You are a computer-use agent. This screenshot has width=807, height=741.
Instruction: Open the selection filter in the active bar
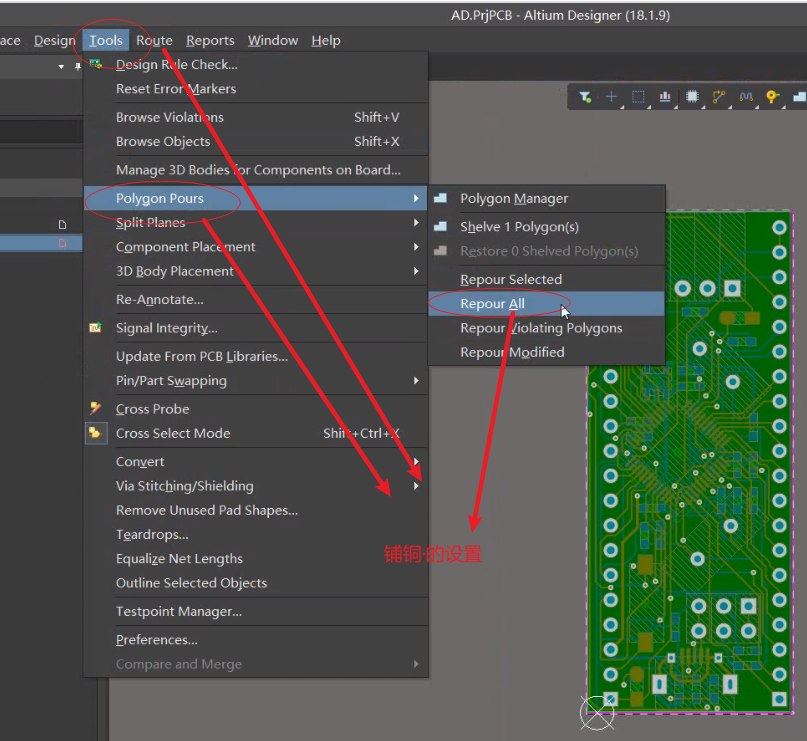click(585, 97)
